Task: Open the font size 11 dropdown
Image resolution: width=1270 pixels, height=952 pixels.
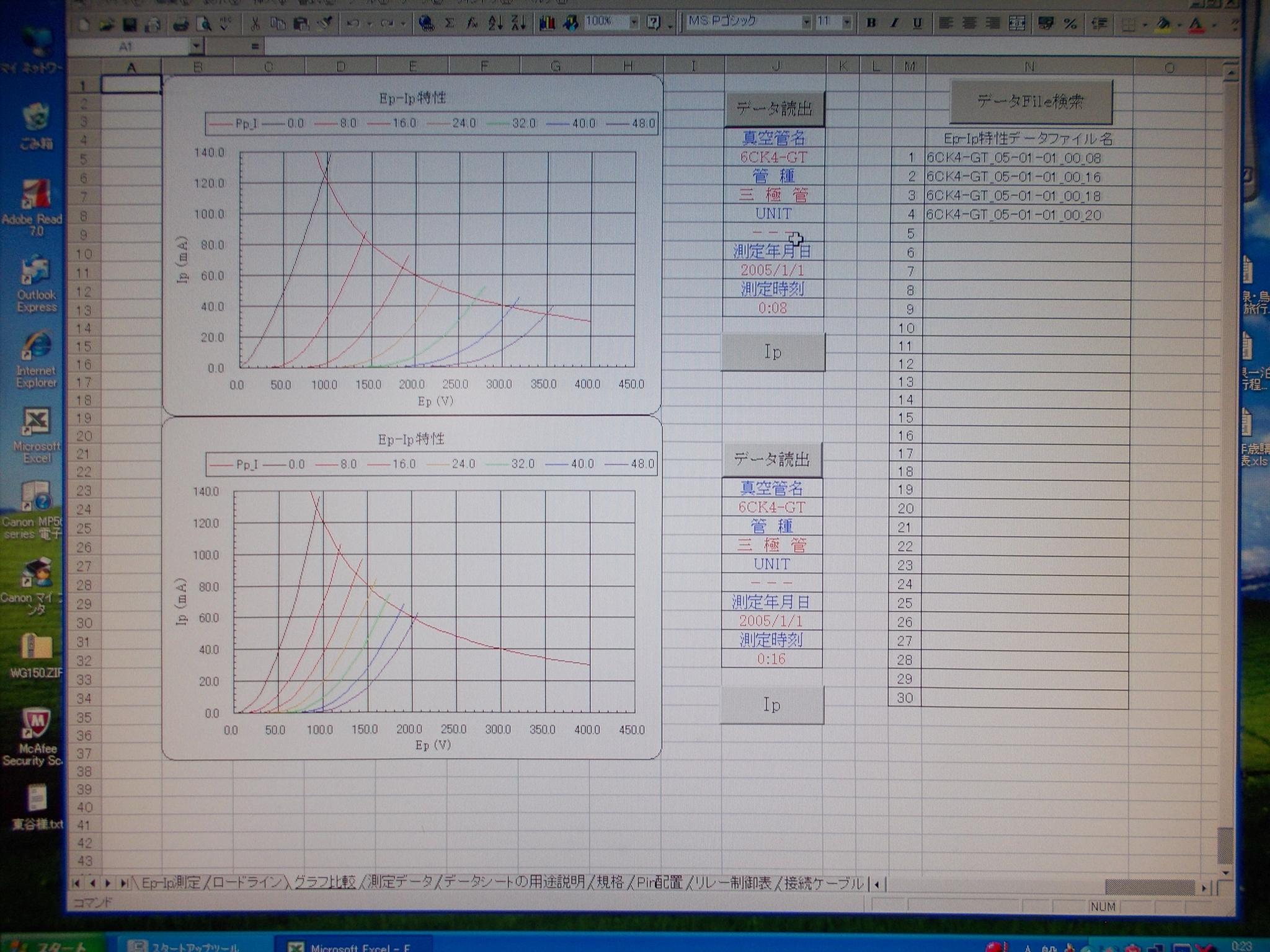Action: (846, 22)
